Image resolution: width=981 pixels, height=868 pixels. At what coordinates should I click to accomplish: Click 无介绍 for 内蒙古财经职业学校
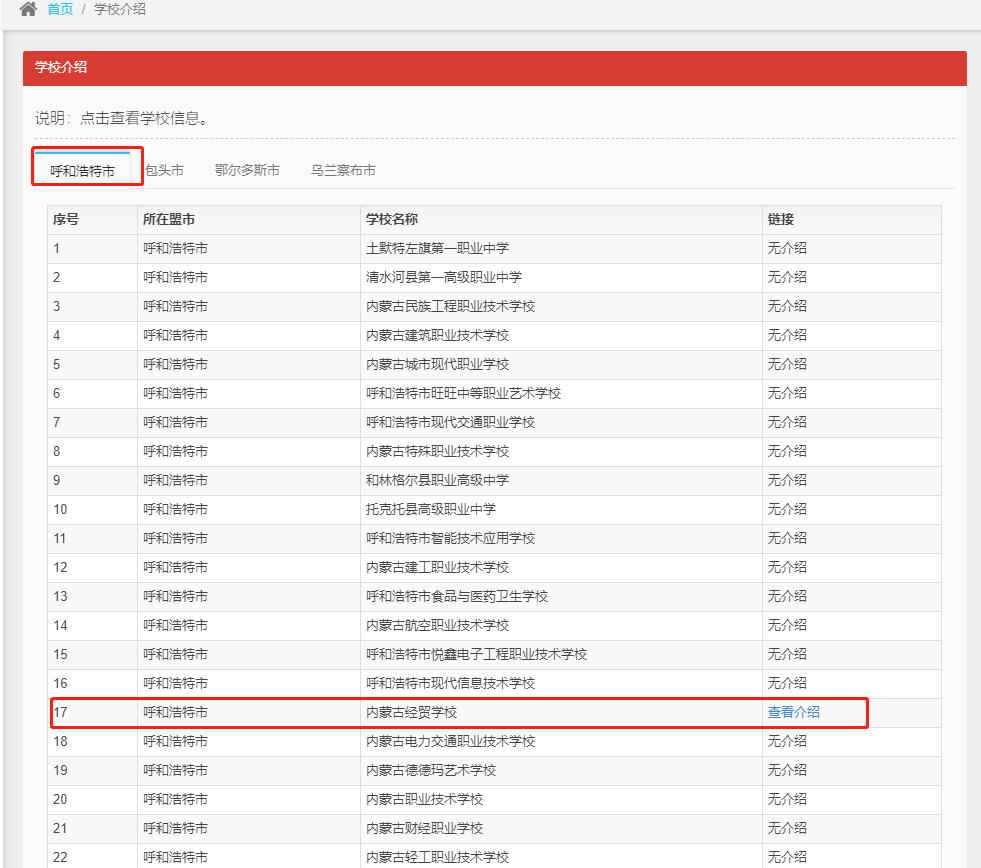pyautogui.click(x=787, y=829)
